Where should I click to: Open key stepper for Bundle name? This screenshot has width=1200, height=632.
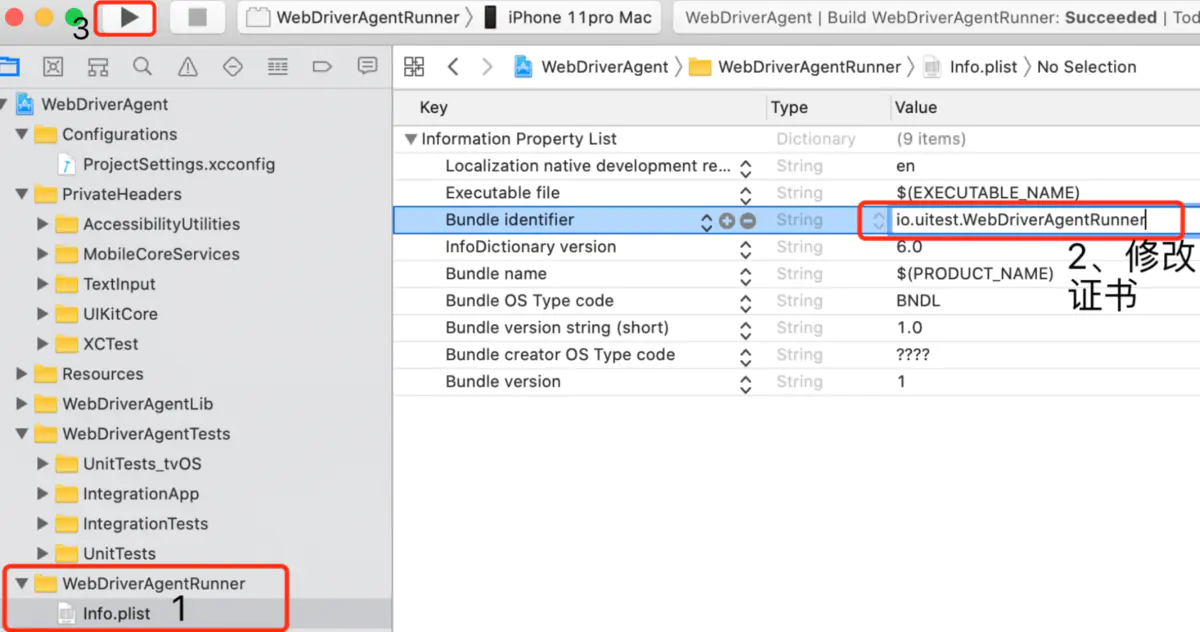coord(745,275)
